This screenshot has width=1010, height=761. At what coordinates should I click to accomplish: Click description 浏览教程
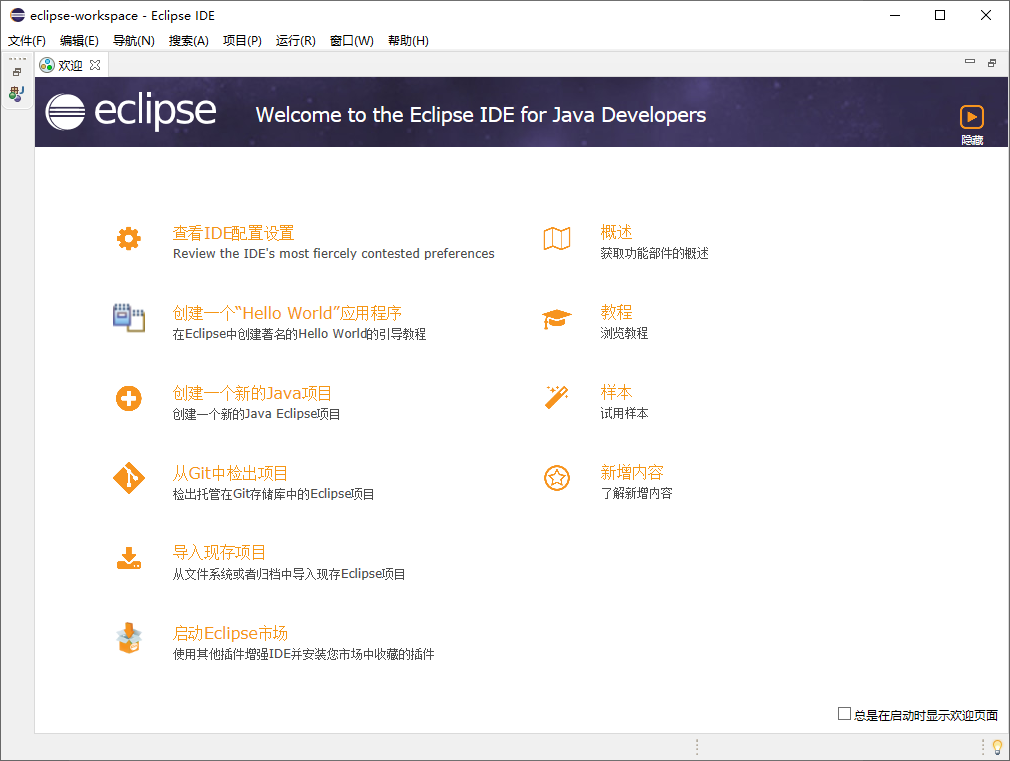[624, 333]
